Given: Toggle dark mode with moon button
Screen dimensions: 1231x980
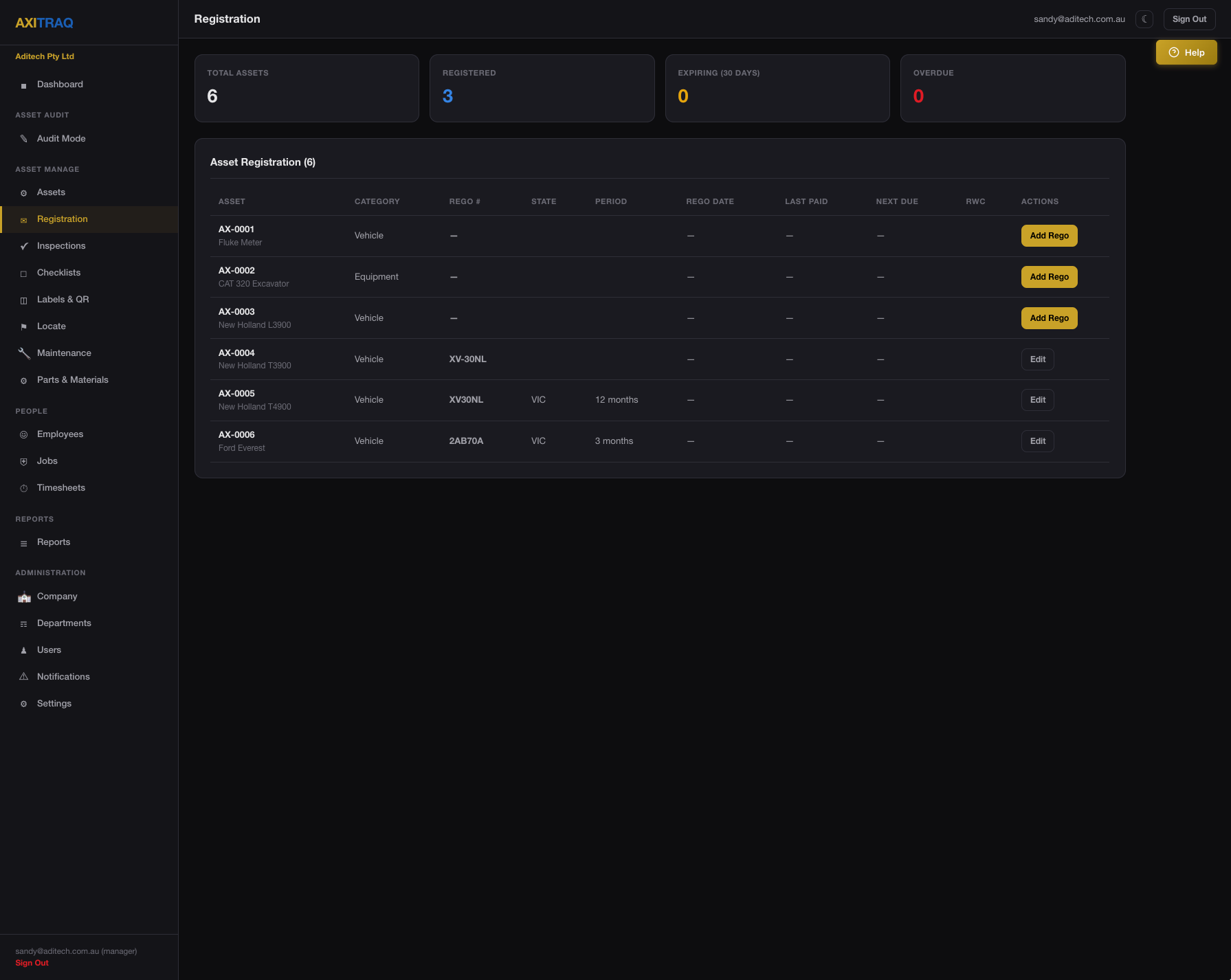Looking at the screenshot, I should tap(1144, 19).
